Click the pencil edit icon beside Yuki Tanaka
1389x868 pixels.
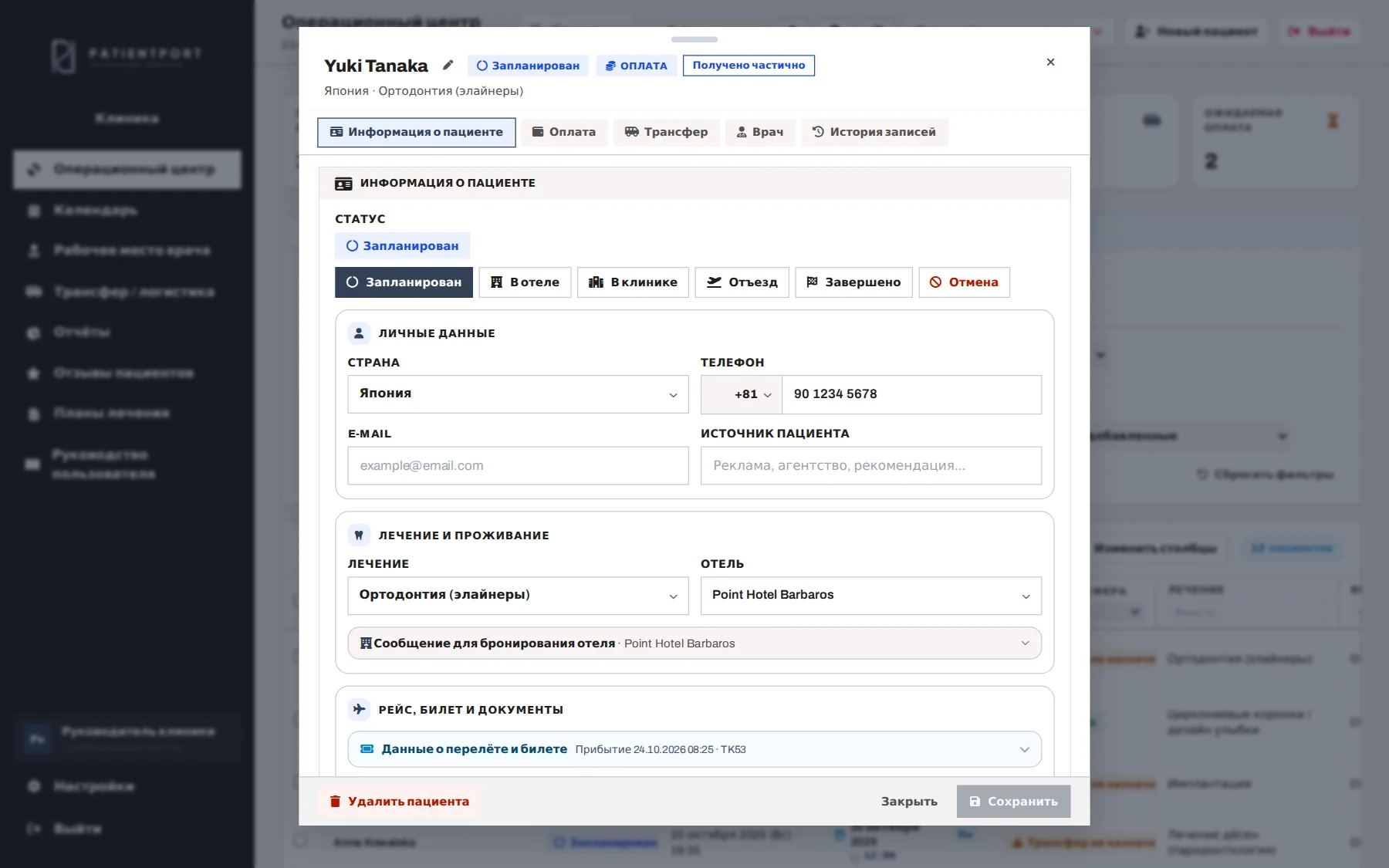448,66
